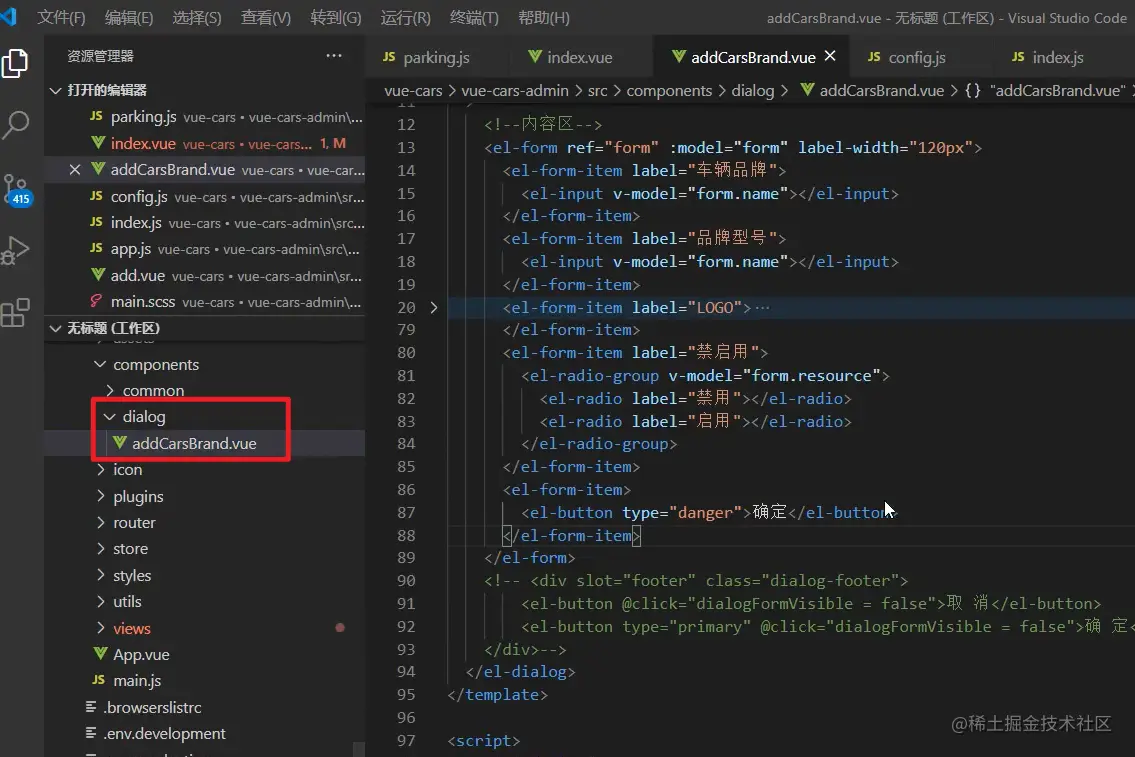Open the 运行(R) menu
This screenshot has height=757, width=1135.
[x=405, y=17]
